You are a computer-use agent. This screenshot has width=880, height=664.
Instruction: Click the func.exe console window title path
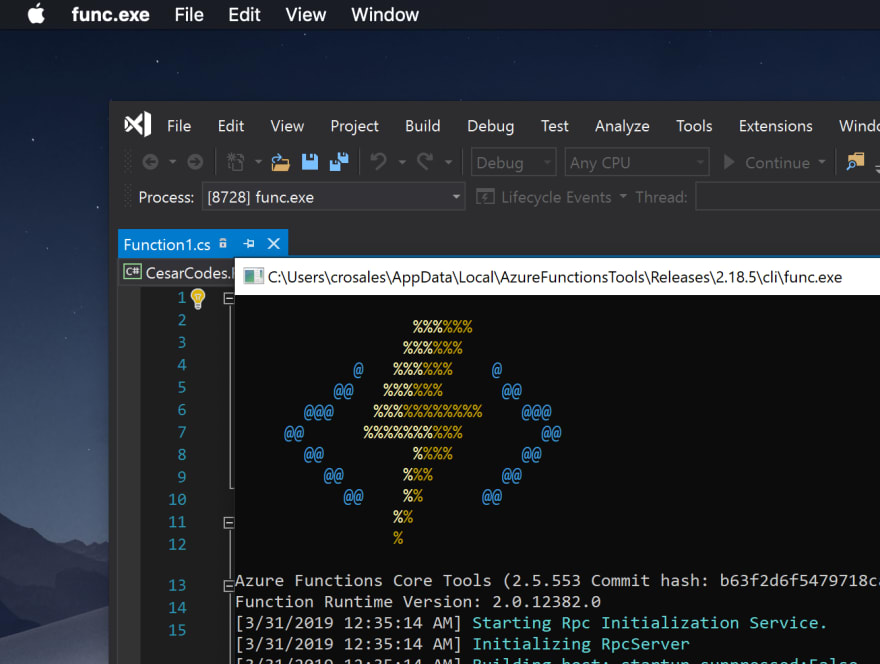click(x=554, y=277)
